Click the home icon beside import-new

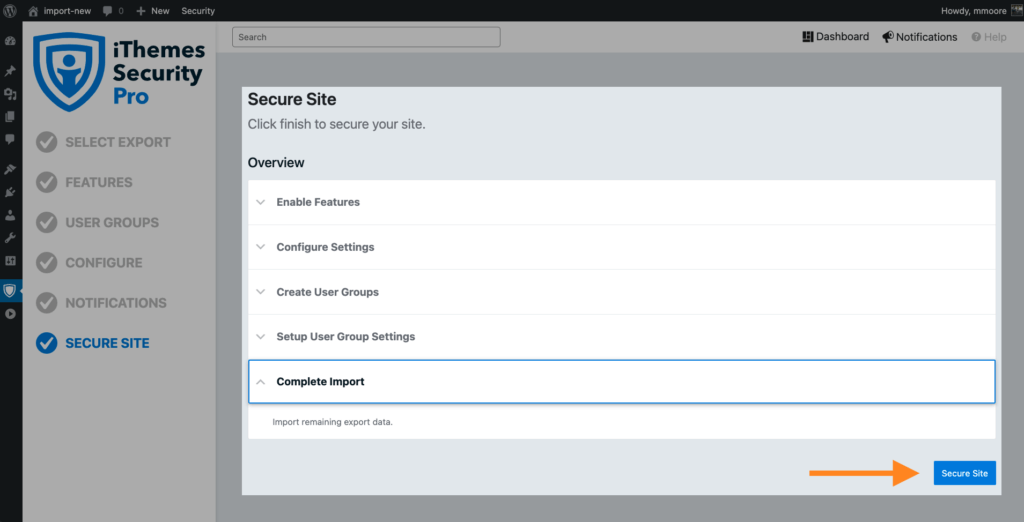coord(33,11)
